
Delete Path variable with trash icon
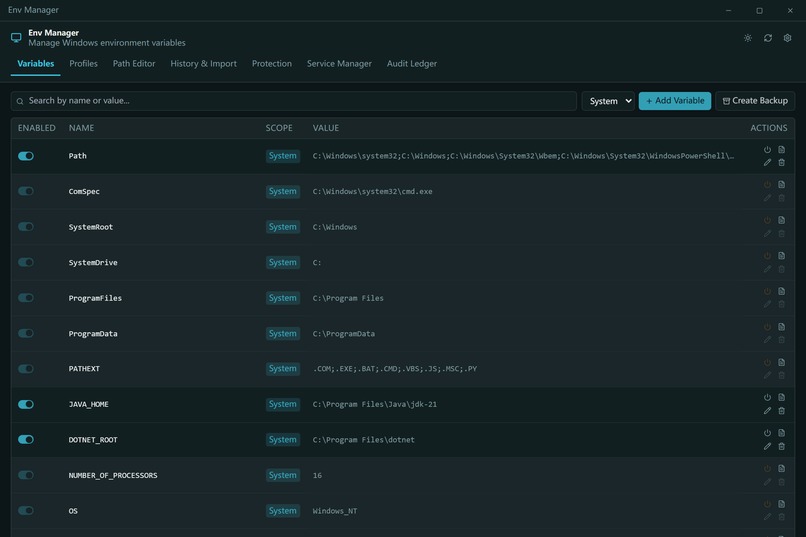click(x=781, y=162)
